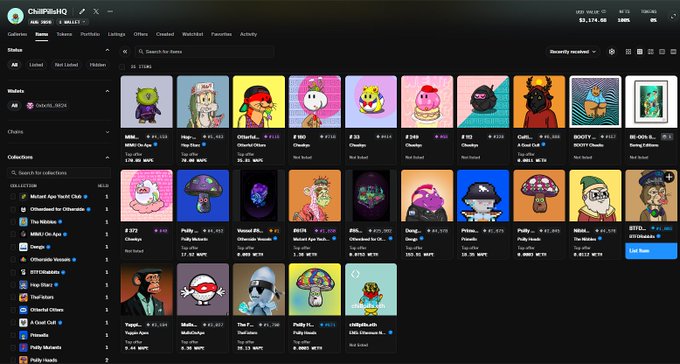Open the Watchlist tab
680x364 pixels.
(193, 34)
